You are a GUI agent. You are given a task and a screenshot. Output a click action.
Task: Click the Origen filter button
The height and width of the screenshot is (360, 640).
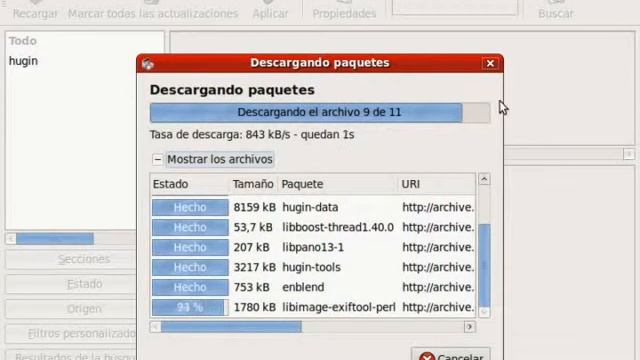coord(71,309)
